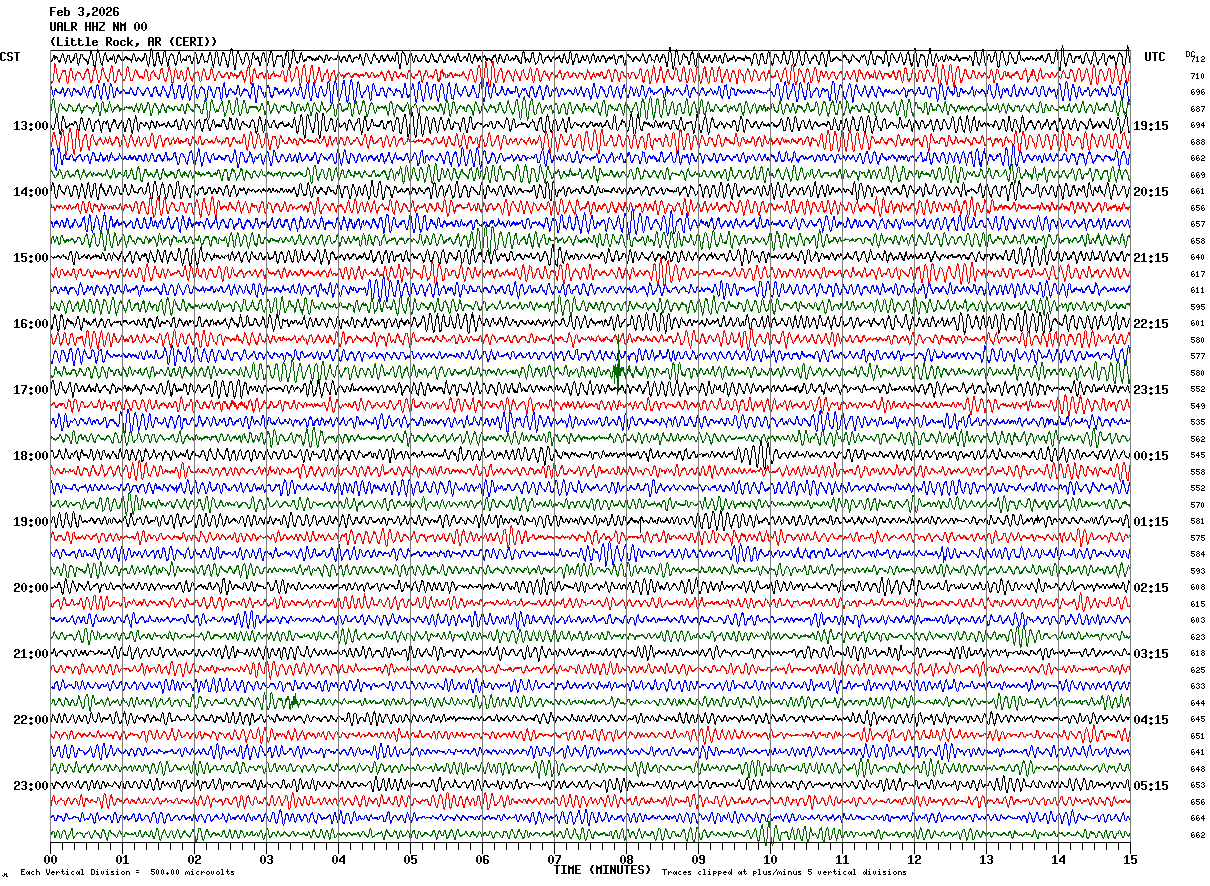Click the 20:15 UTC time label
The image size is (1210, 886).
[x=1151, y=192]
